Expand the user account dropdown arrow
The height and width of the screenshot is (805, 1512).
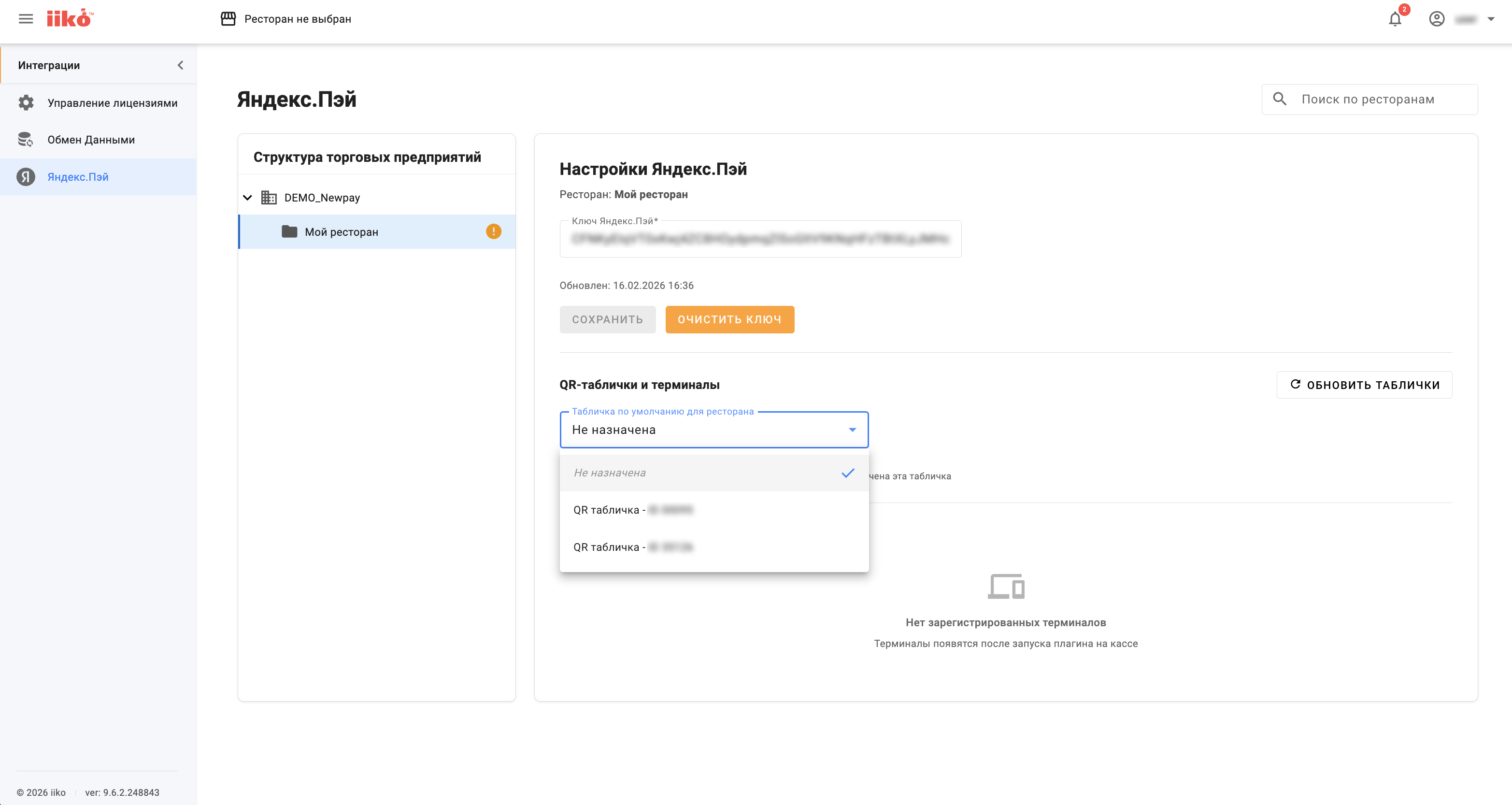click(1491, 19)
